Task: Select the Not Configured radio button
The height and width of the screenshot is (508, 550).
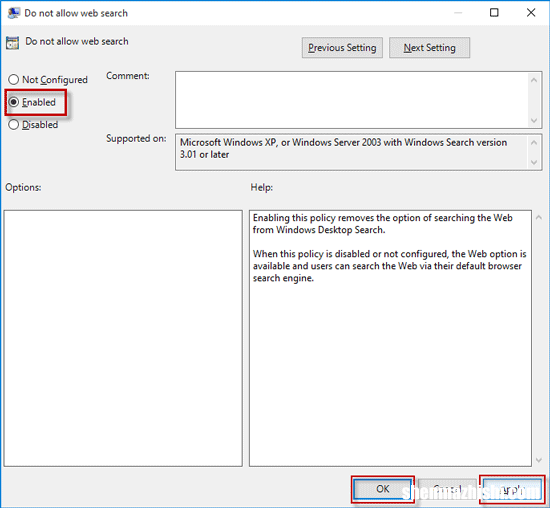Action: pyautogui.click(x=13, y=80)
